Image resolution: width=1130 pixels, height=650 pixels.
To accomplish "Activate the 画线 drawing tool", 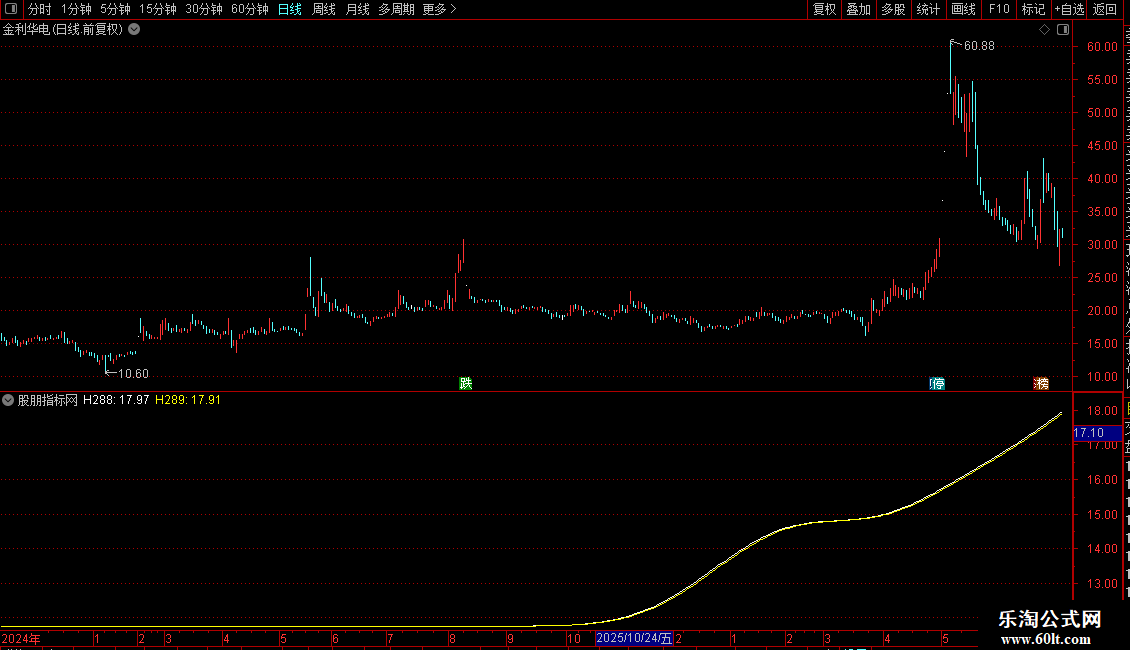I will click(963, 9).
